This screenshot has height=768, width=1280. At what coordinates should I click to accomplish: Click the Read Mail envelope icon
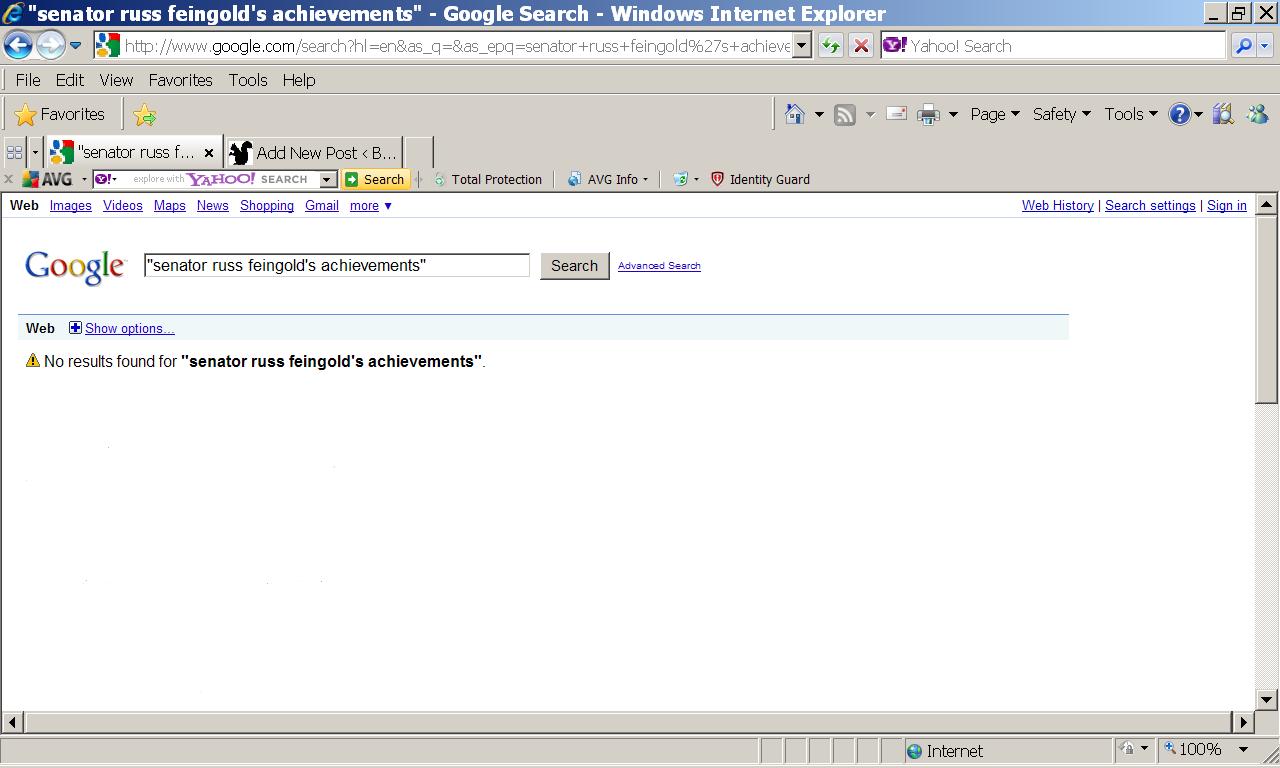[x=897, y=114]
